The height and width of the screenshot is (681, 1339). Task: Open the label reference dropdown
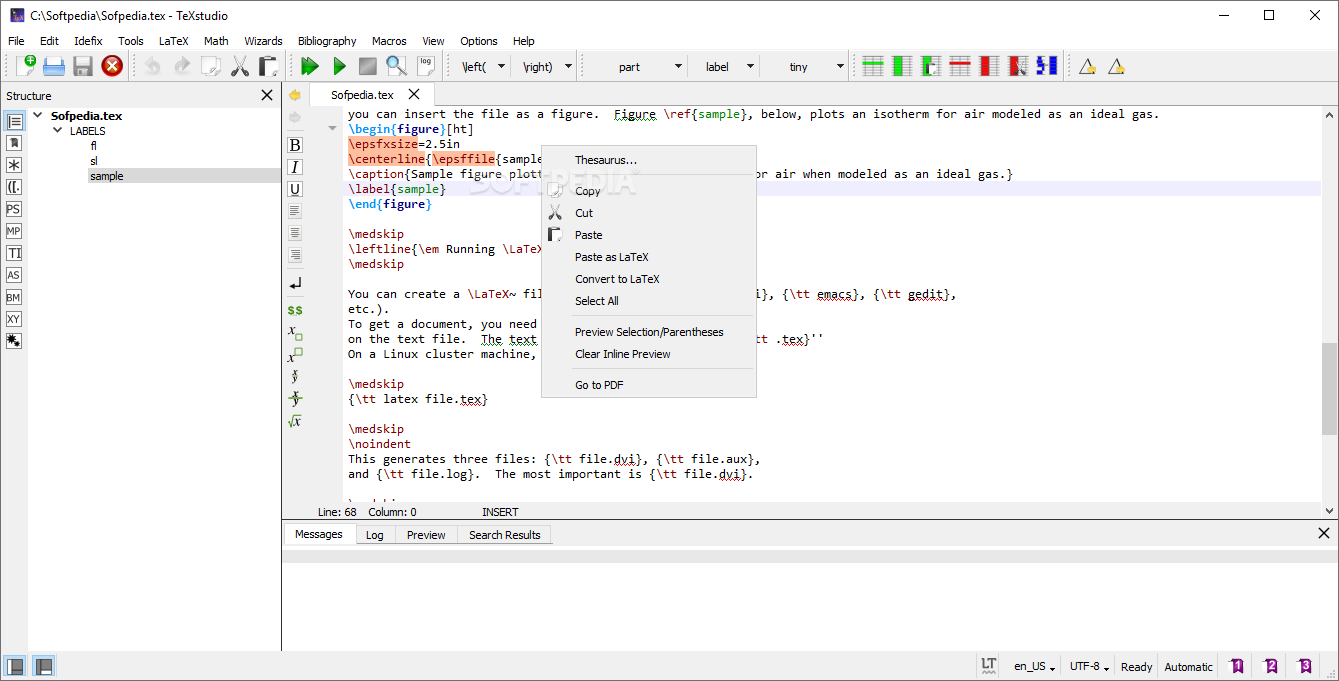(750, 67)
